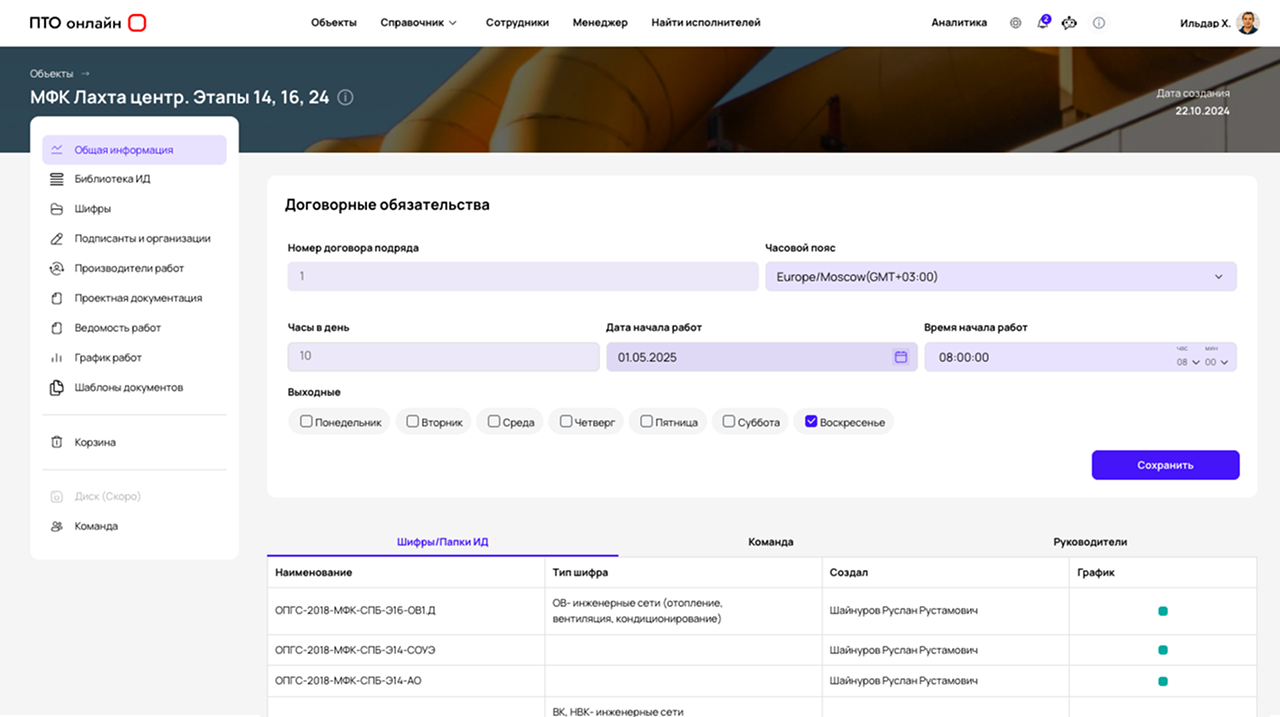Open calendar picker in start date field
1280x717 pixels.
[x=900, y=357]
